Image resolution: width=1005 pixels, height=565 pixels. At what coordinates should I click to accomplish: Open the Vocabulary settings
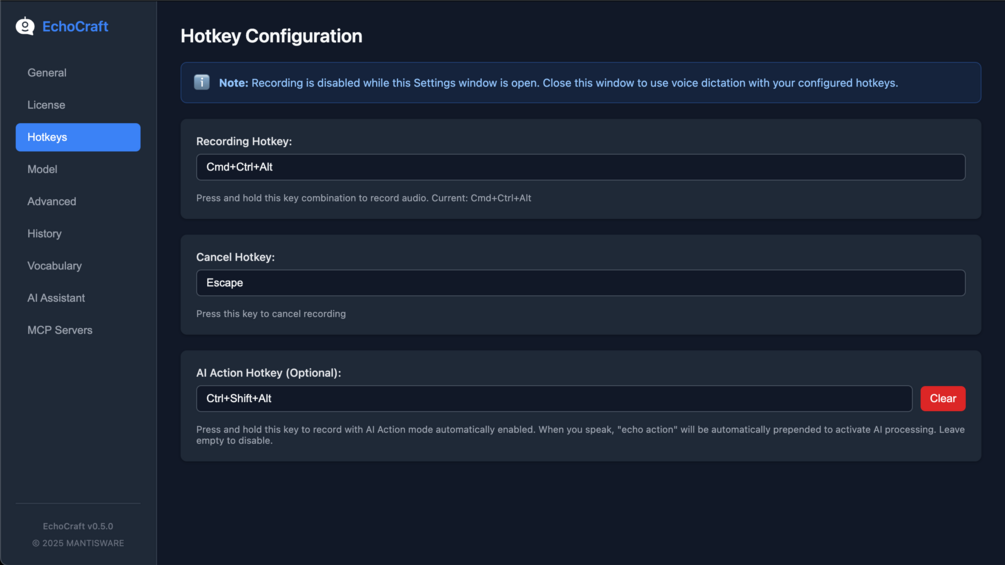pos(55,266)
